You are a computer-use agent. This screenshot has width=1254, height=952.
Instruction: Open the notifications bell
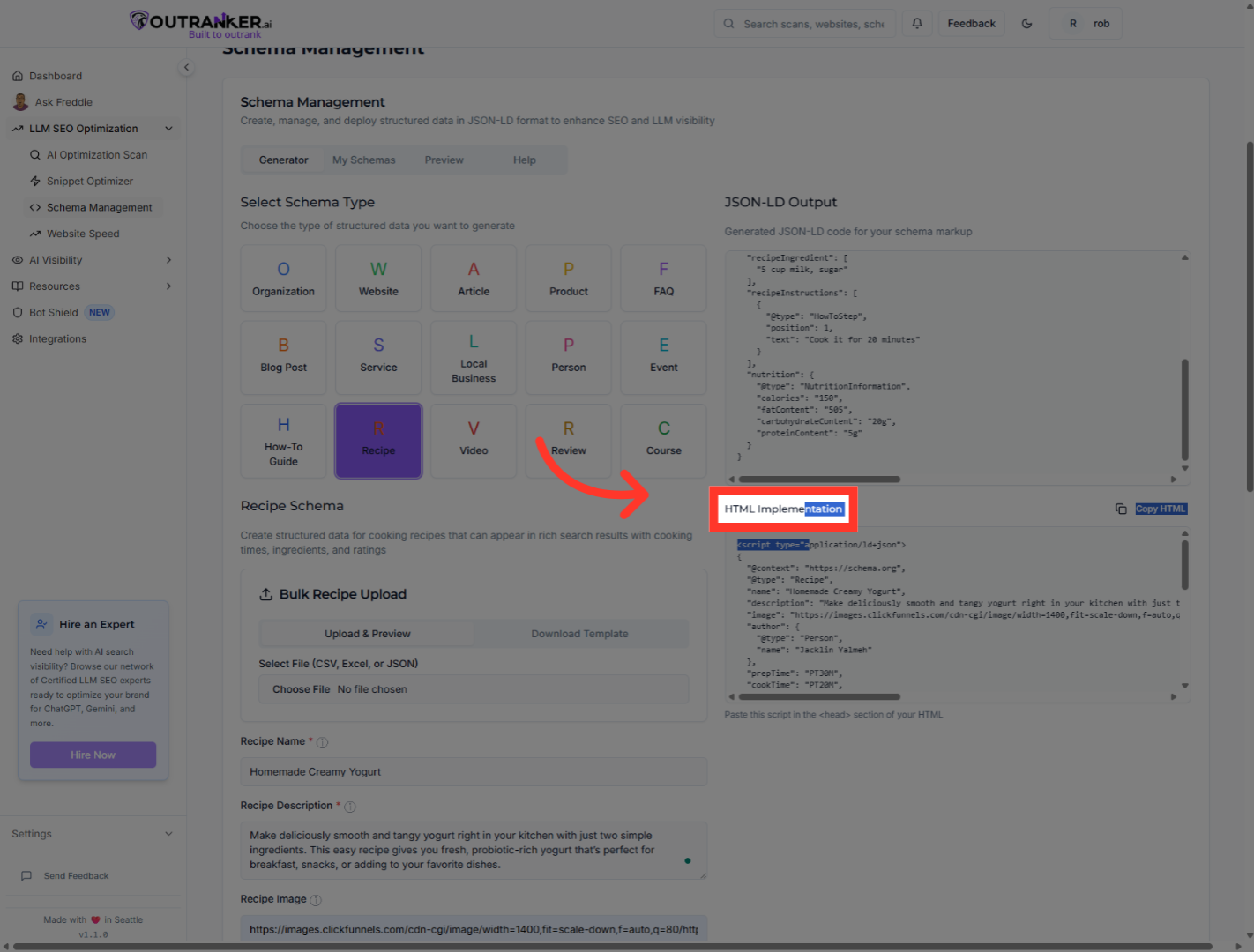916,23
